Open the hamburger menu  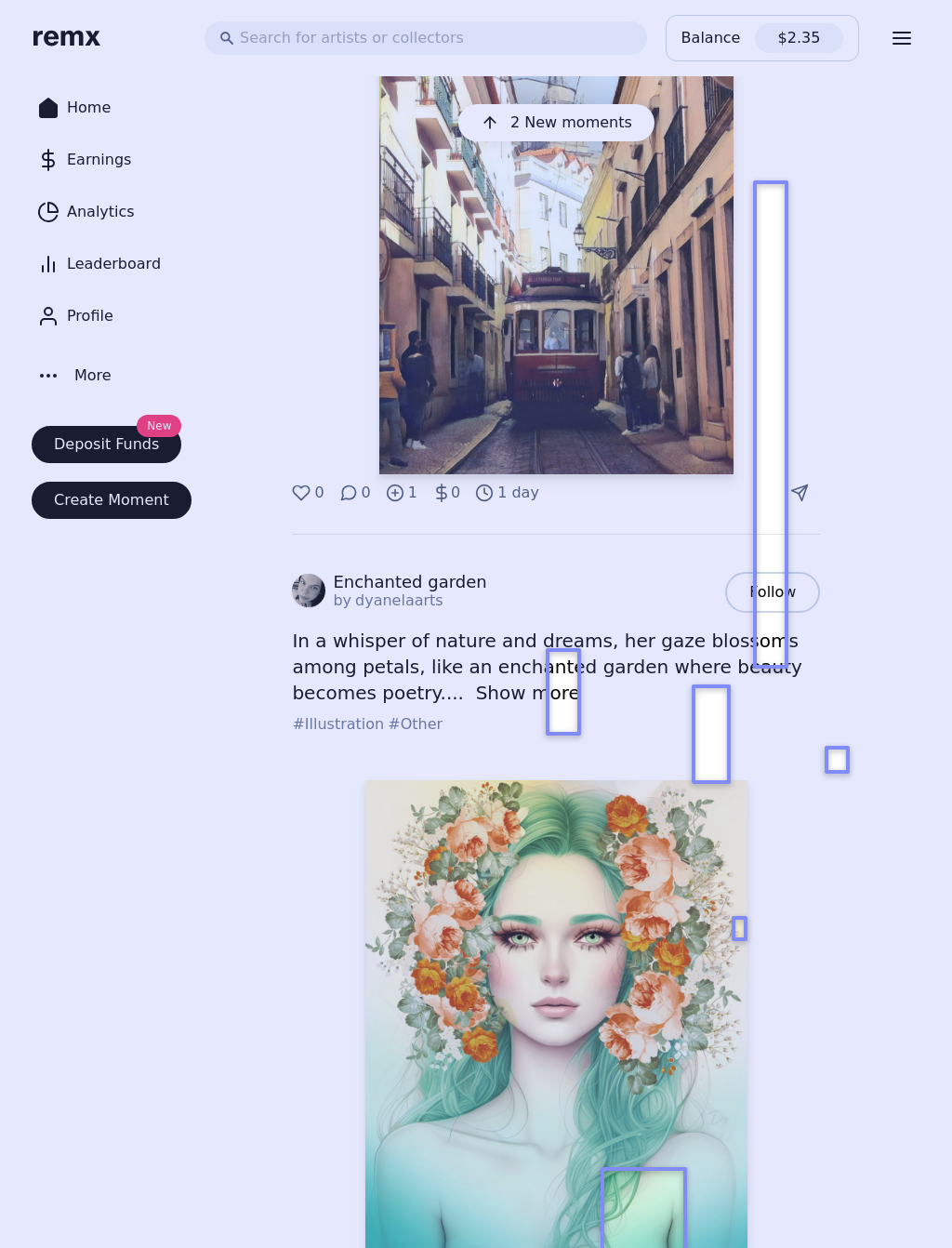tap(902, 38)
